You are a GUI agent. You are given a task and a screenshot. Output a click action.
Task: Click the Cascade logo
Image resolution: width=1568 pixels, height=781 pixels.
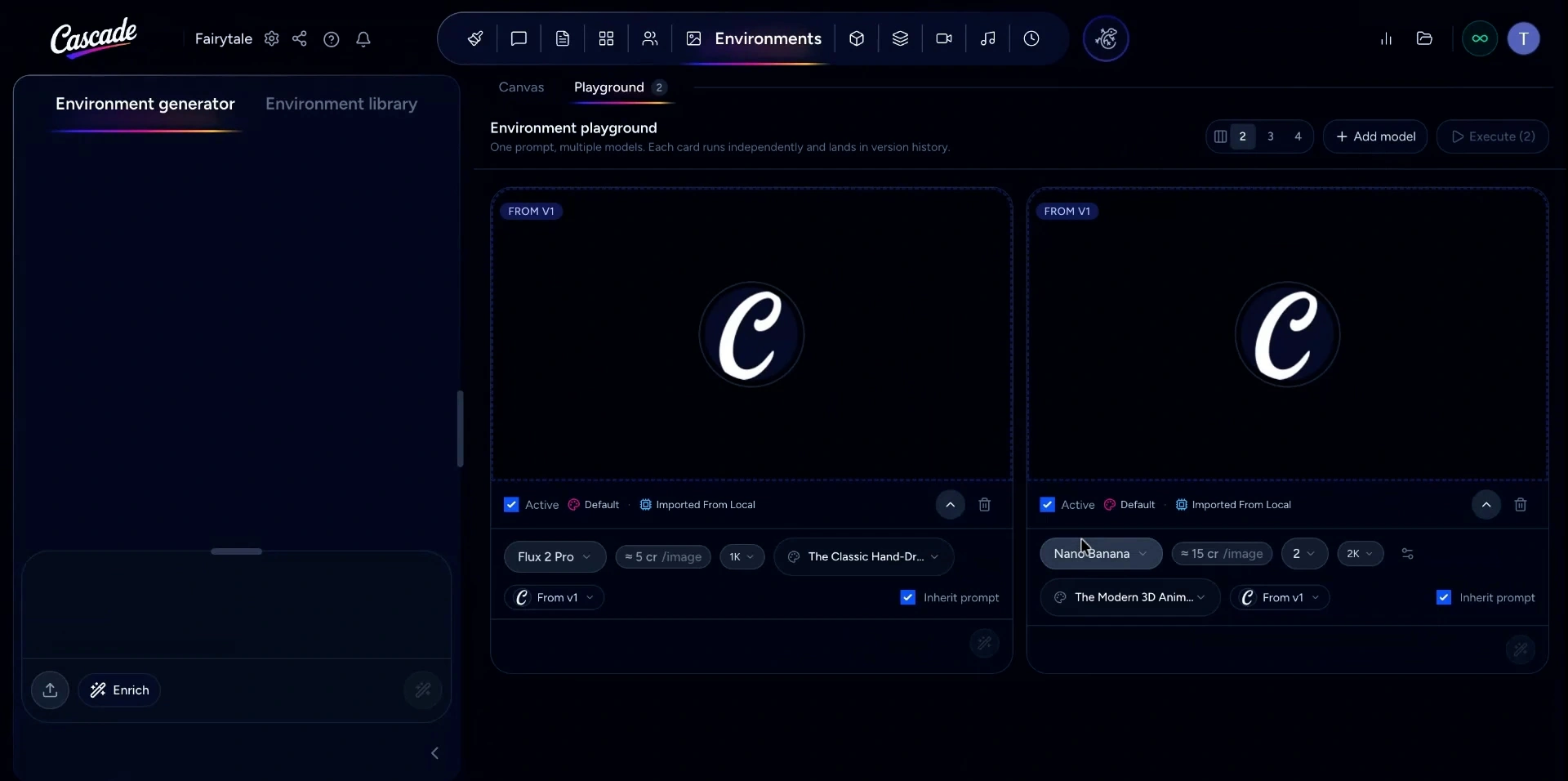pos(94,38)
